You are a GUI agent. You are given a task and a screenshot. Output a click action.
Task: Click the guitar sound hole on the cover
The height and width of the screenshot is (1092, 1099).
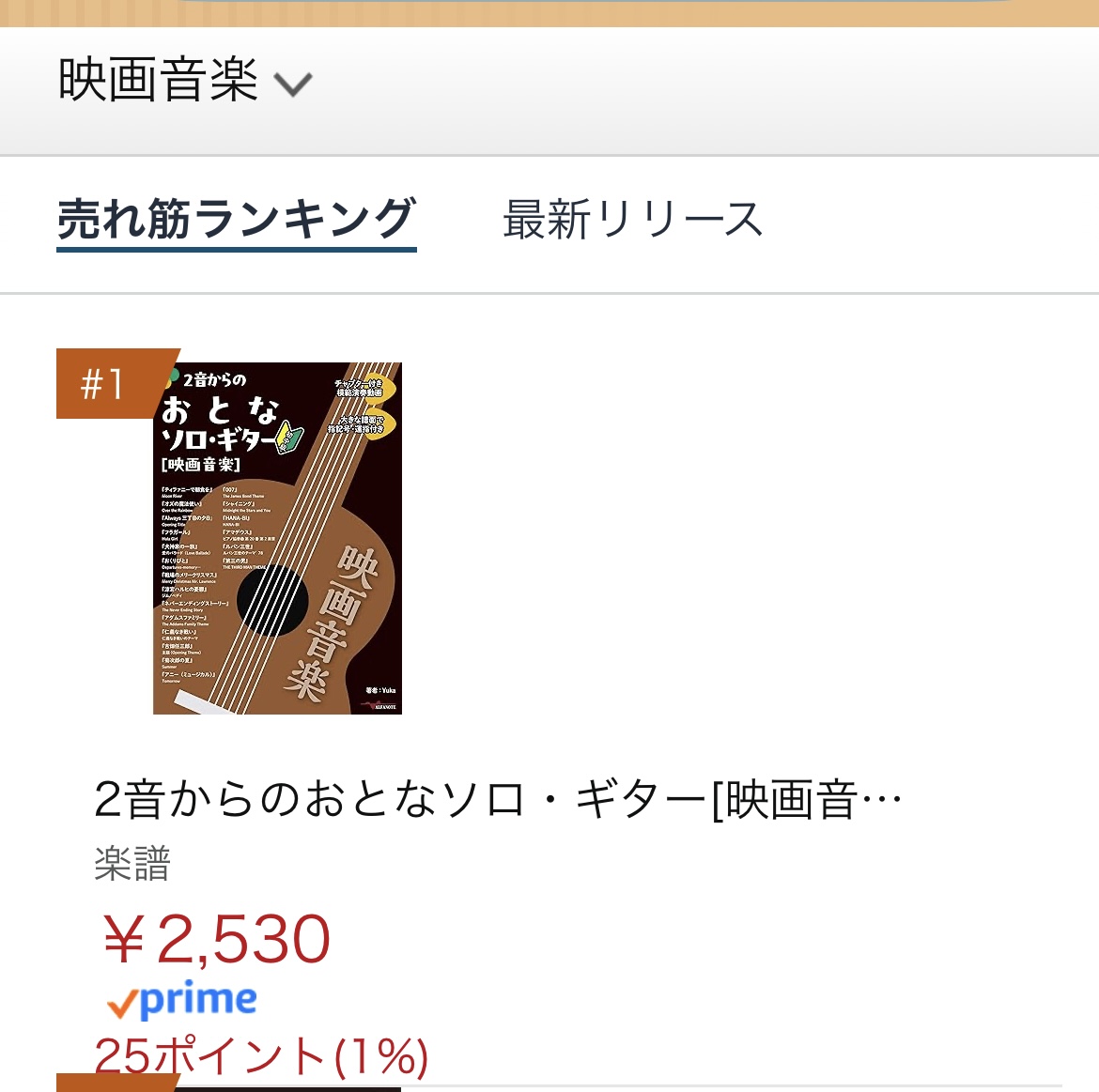271,599
